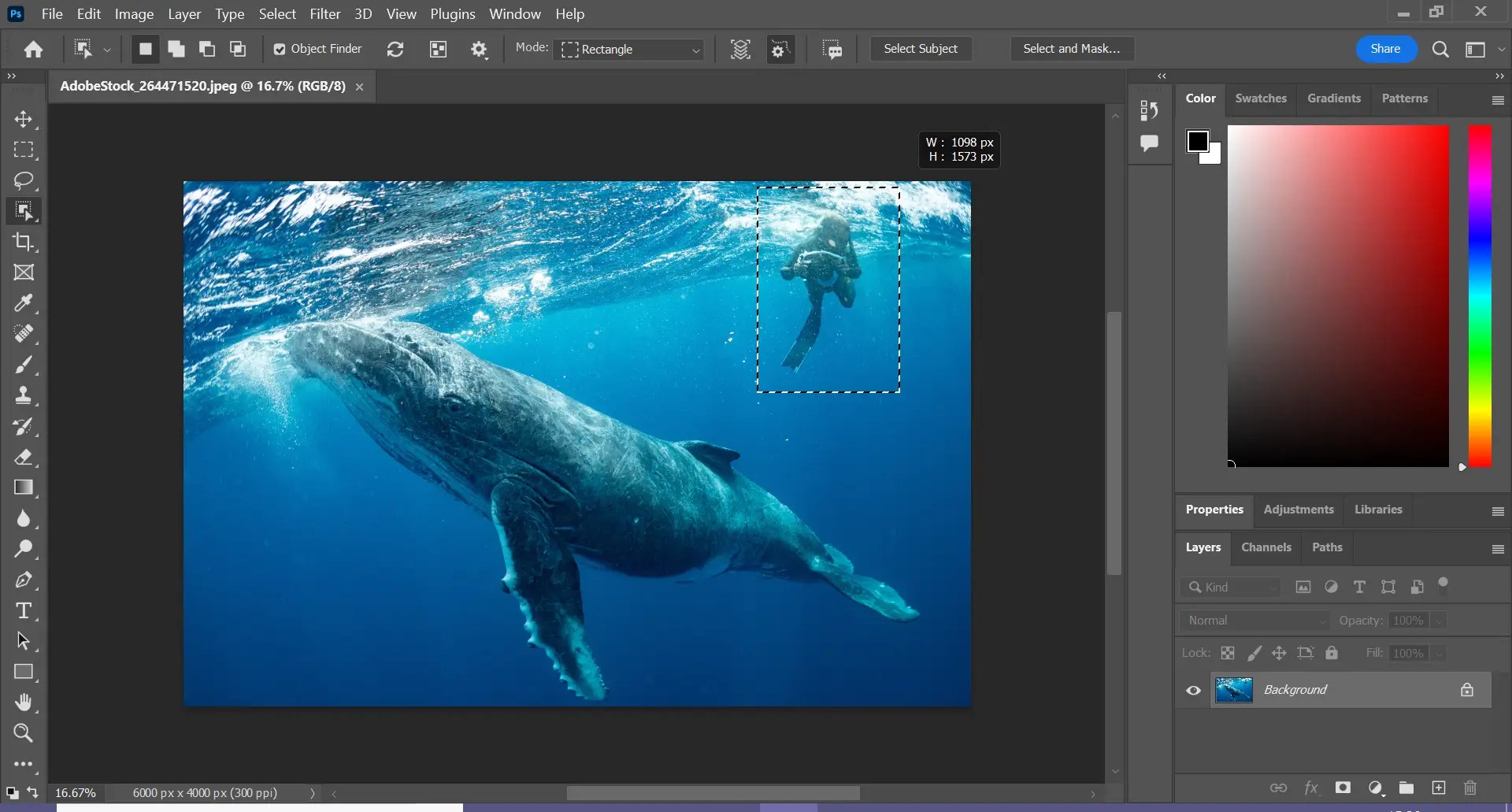Hide the Background layer
Screen dimensions: 1512x812
pos(1192,690)
